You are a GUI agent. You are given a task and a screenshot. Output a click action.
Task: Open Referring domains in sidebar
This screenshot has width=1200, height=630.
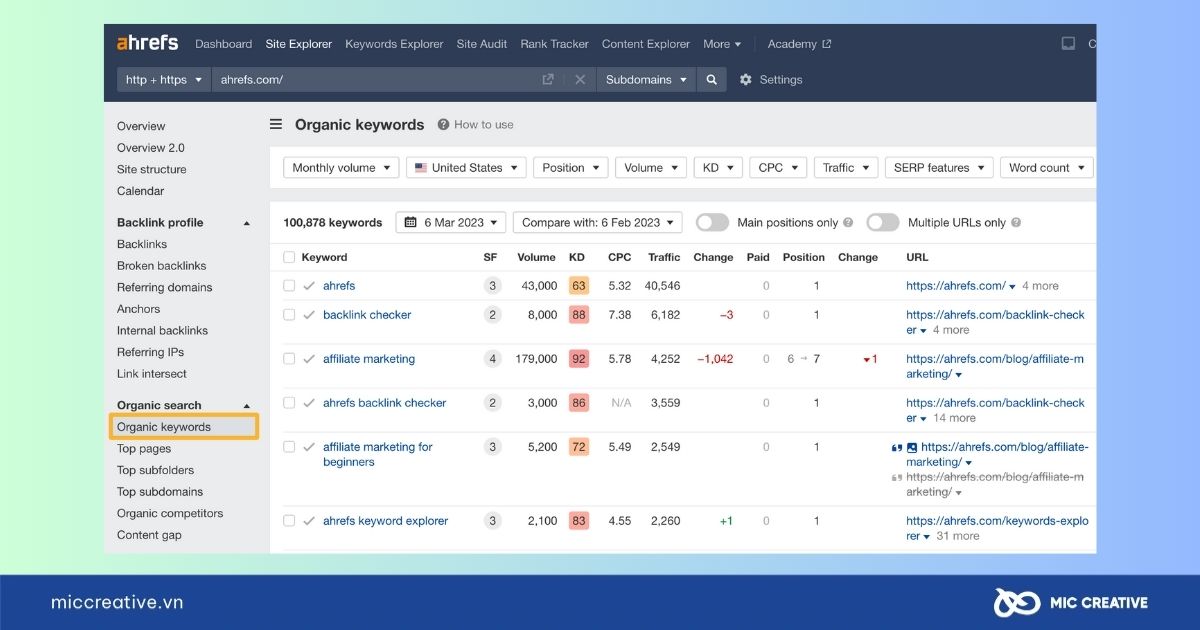tap(165, 288)
